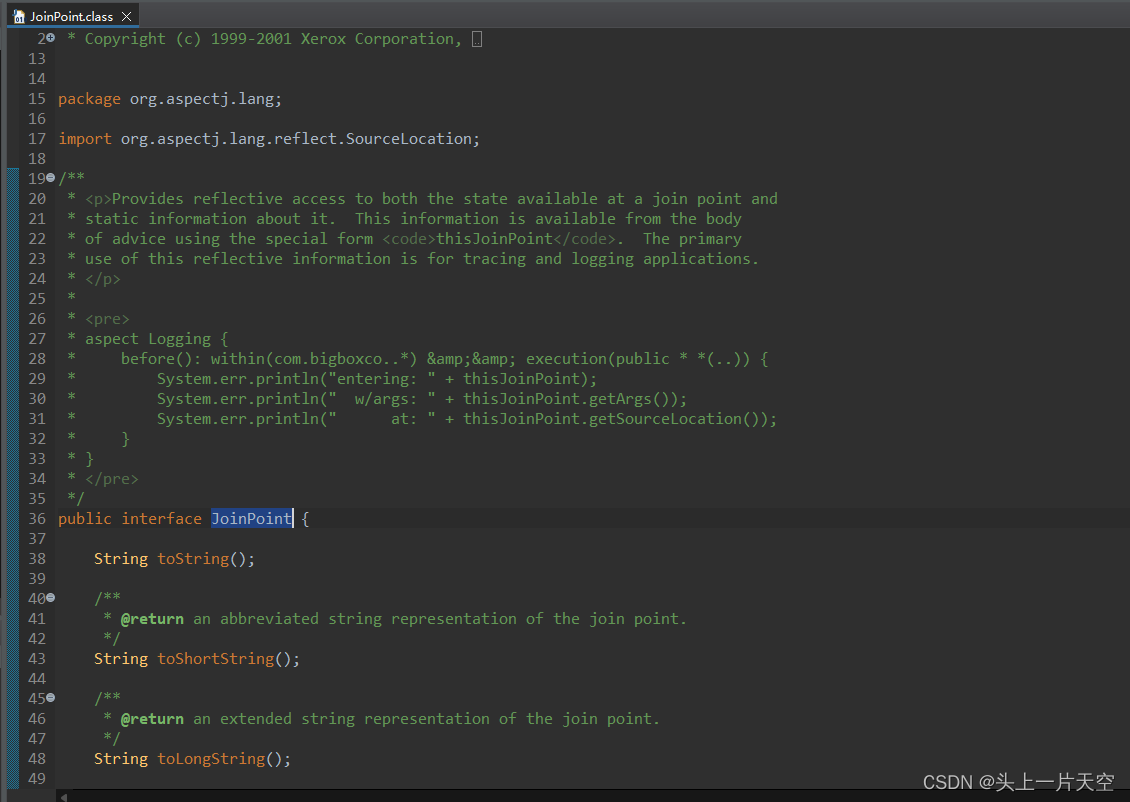Collapse the Javadoc comment at line 40
The height and width of the screenshot is (802, 1130).
tap(50, 597)
